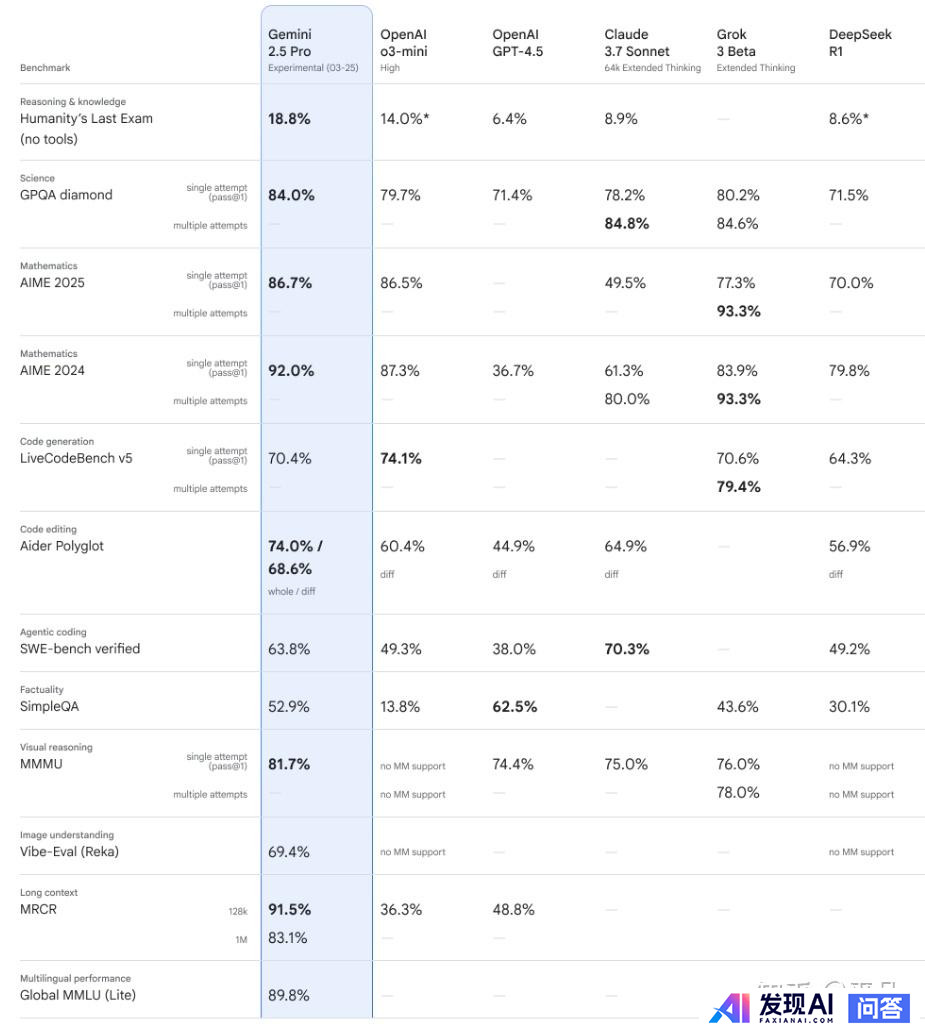The width and height of the screenshot is (925, 1033).
Task: Click the Aider Polyglot benchmark label
Action: (x=62, y=546)
